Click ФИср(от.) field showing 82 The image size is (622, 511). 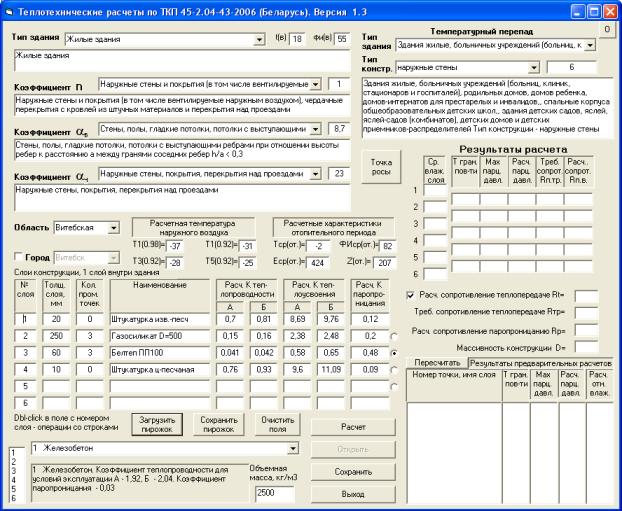(x=388, y=246)
